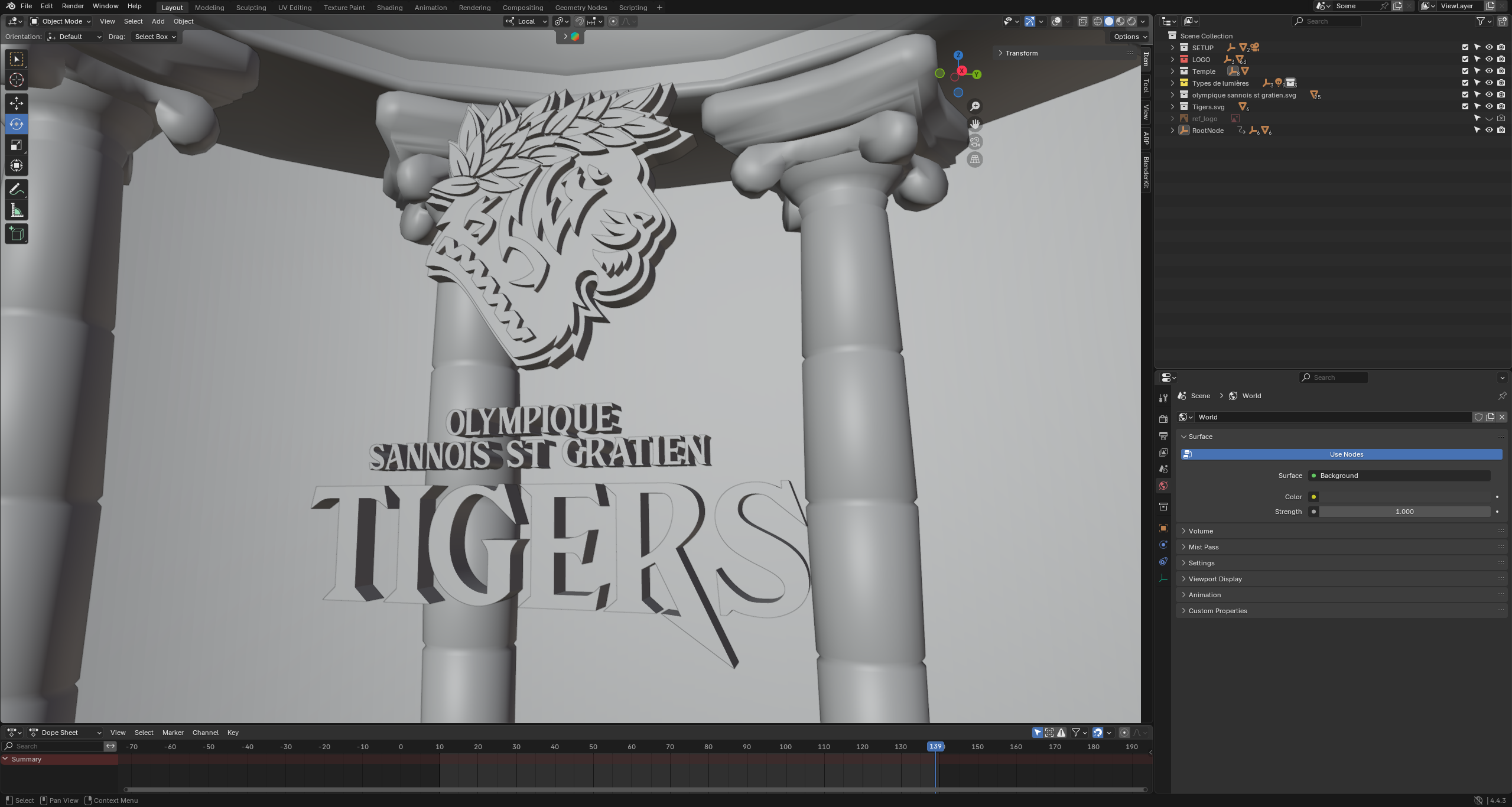The width and height of the screenshot is (1512, 807).
Task: Select the Rotate tool in the toolbar
Action: pyautogui.click(x=16, y=124)
